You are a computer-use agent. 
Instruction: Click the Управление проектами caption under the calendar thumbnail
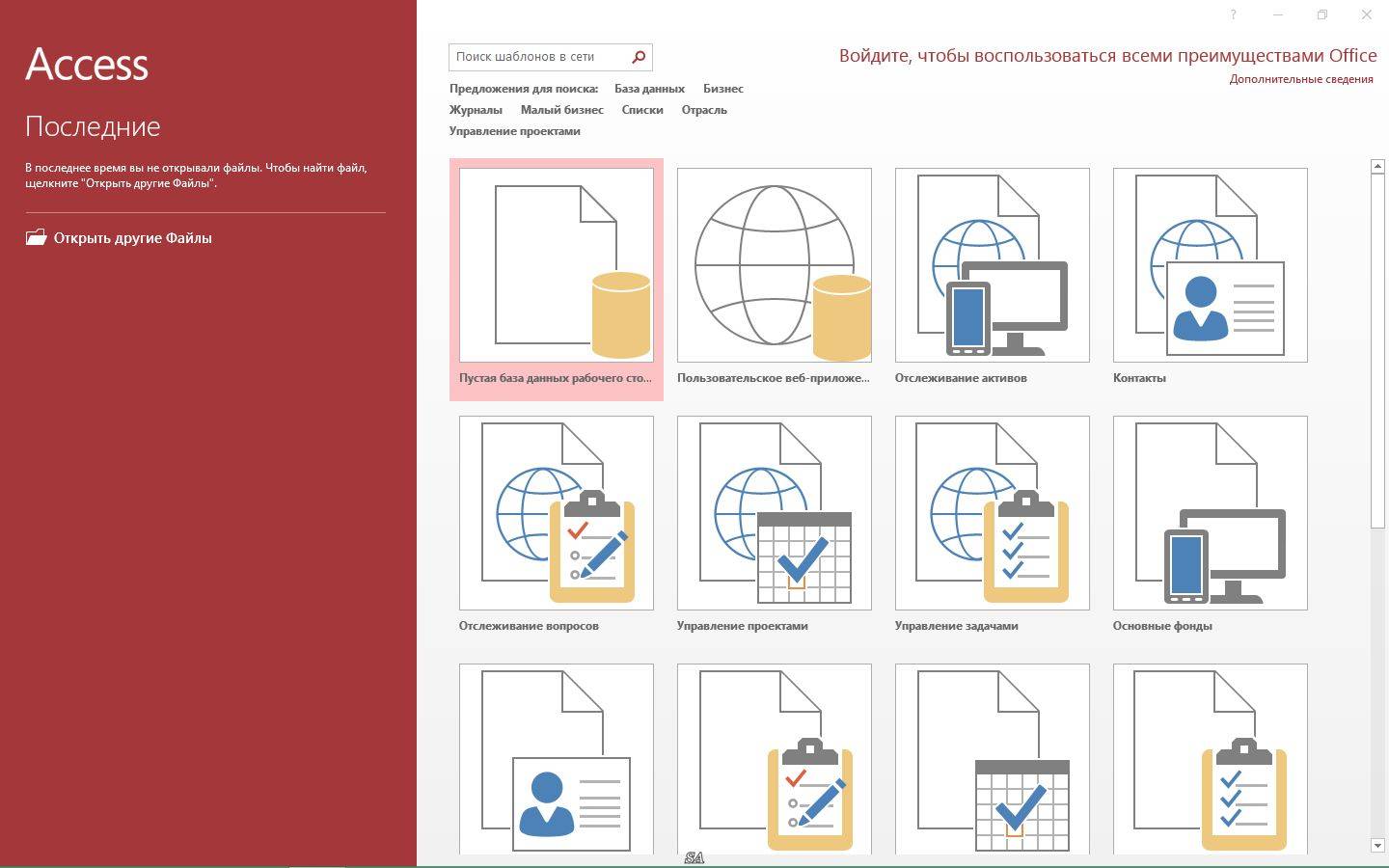(x=743, y=626)
